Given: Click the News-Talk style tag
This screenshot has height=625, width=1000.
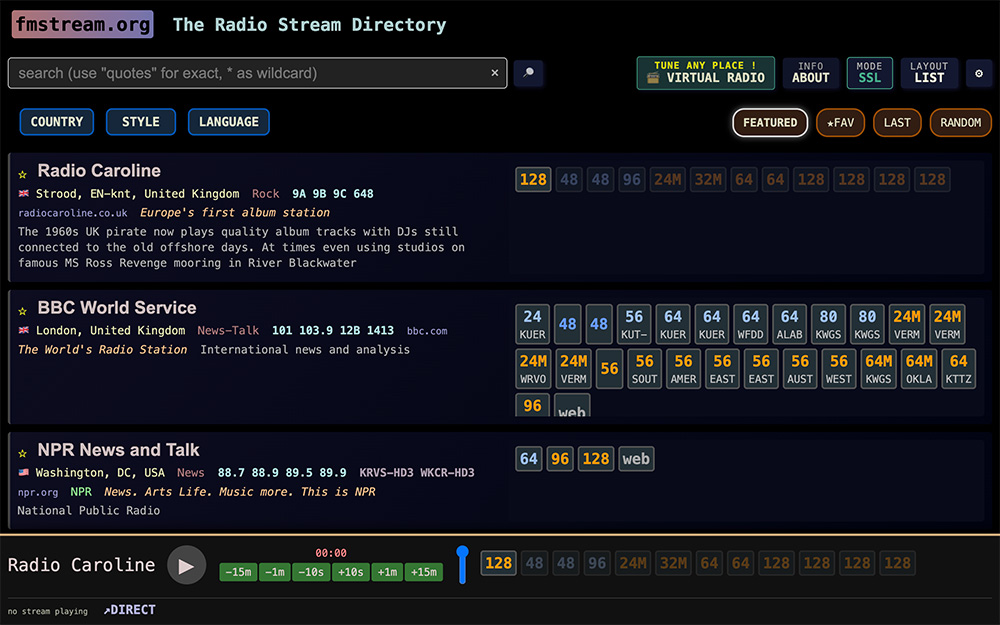Looking at the screenshot, I should click(228, 330).
